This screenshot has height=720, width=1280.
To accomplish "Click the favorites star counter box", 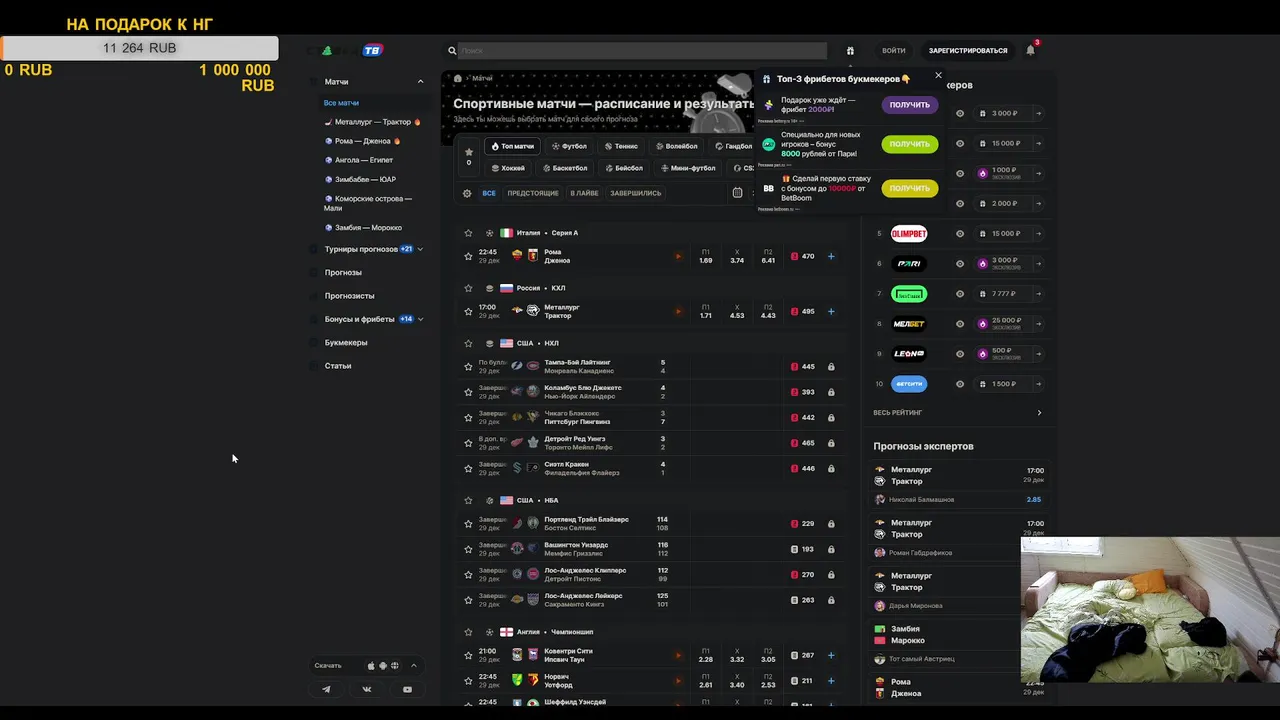I will click(469, 156).
